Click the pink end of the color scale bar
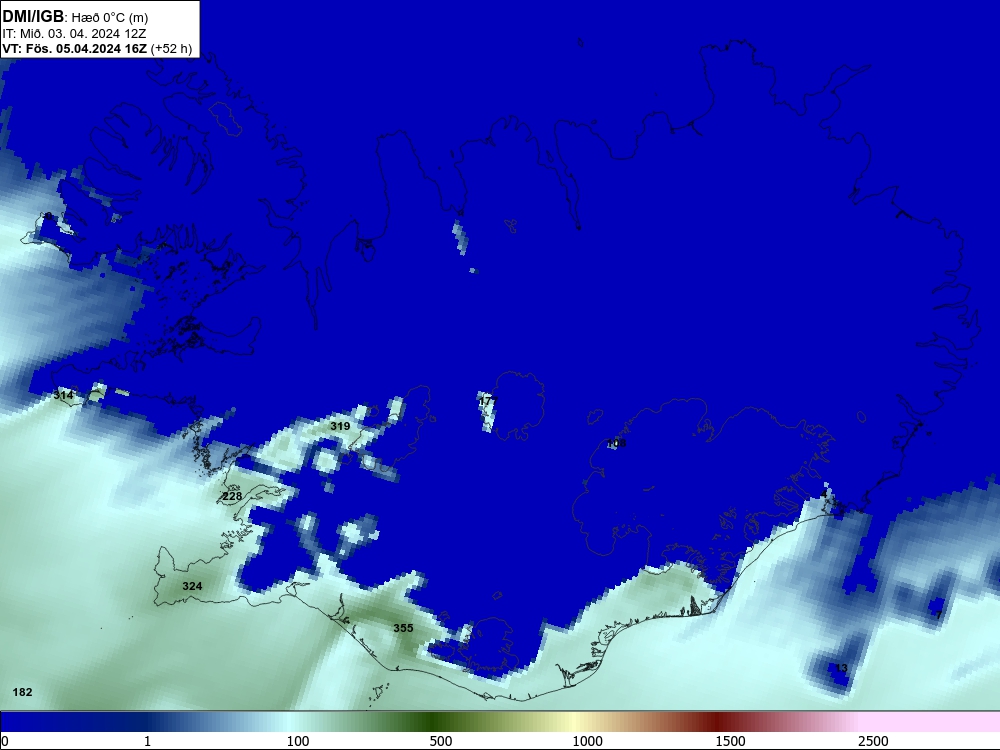 (x=931, y=722)
